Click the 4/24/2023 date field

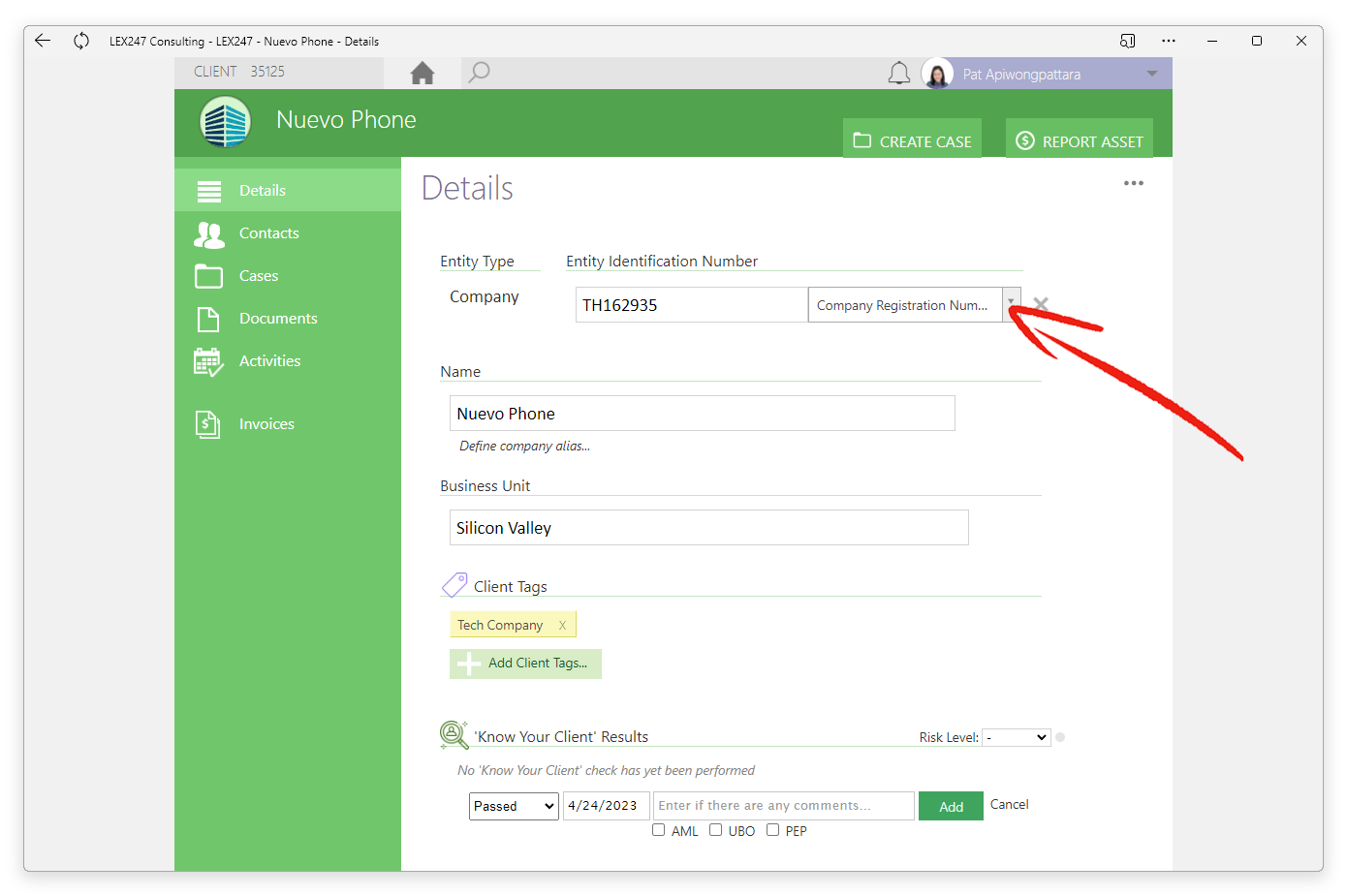pos(607,806)
